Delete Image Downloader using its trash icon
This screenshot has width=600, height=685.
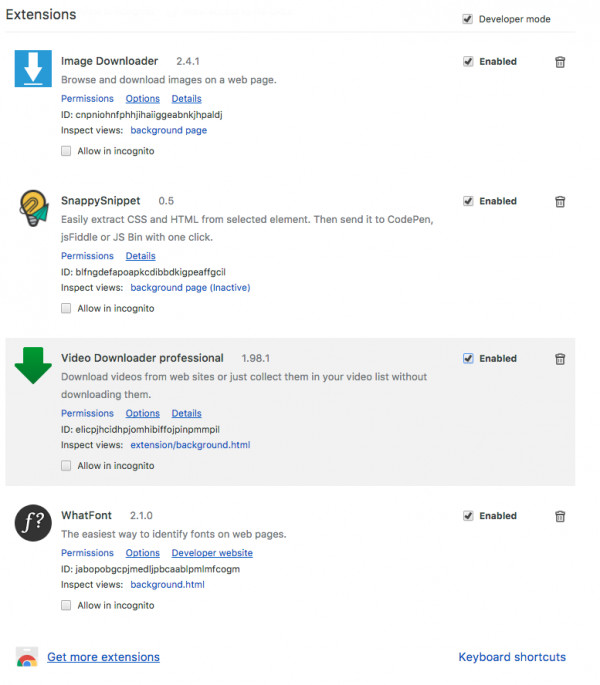560,62
